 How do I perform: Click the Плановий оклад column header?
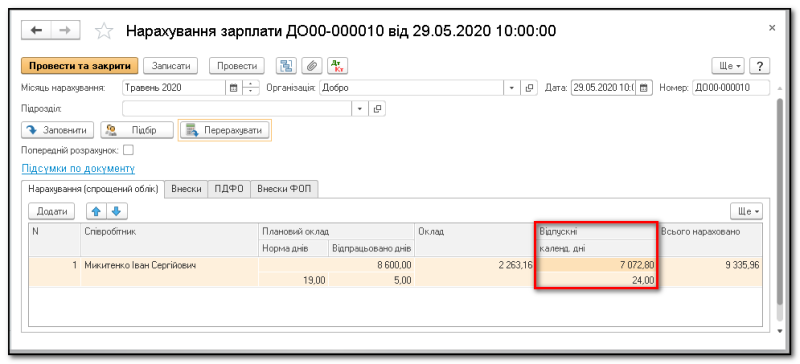337,231
